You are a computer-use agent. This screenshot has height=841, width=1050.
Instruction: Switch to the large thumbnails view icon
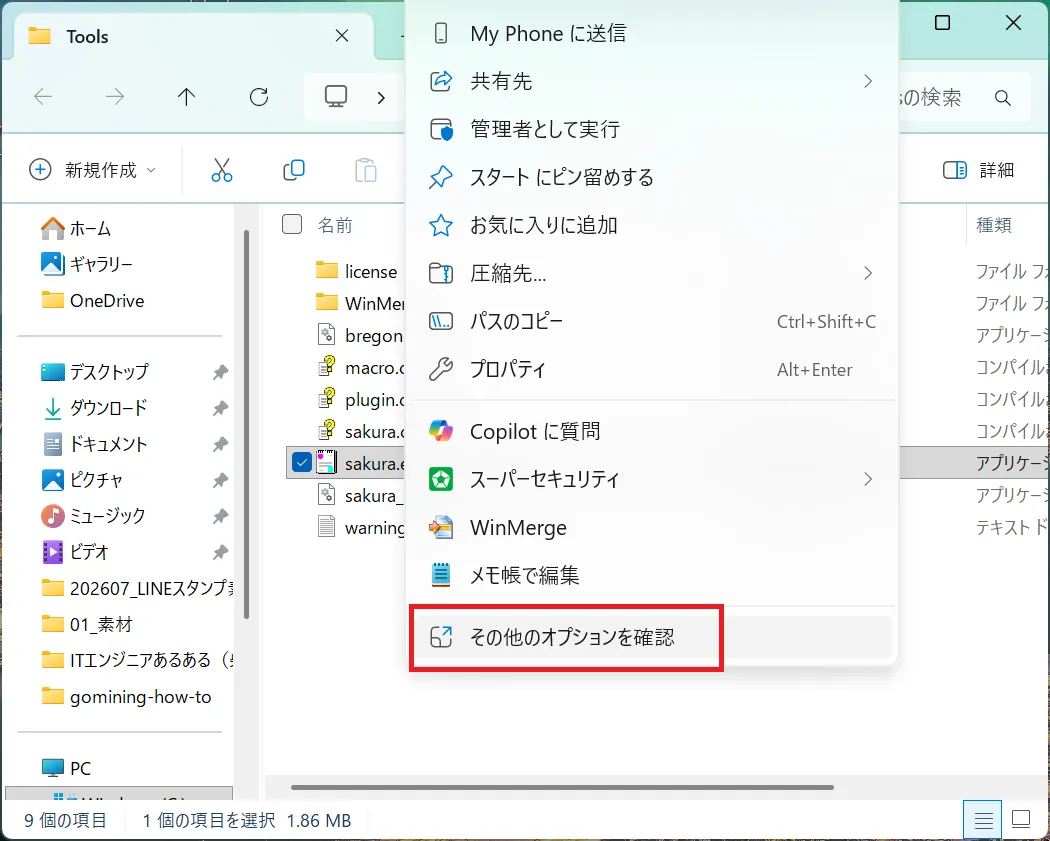coord(1021,819)
